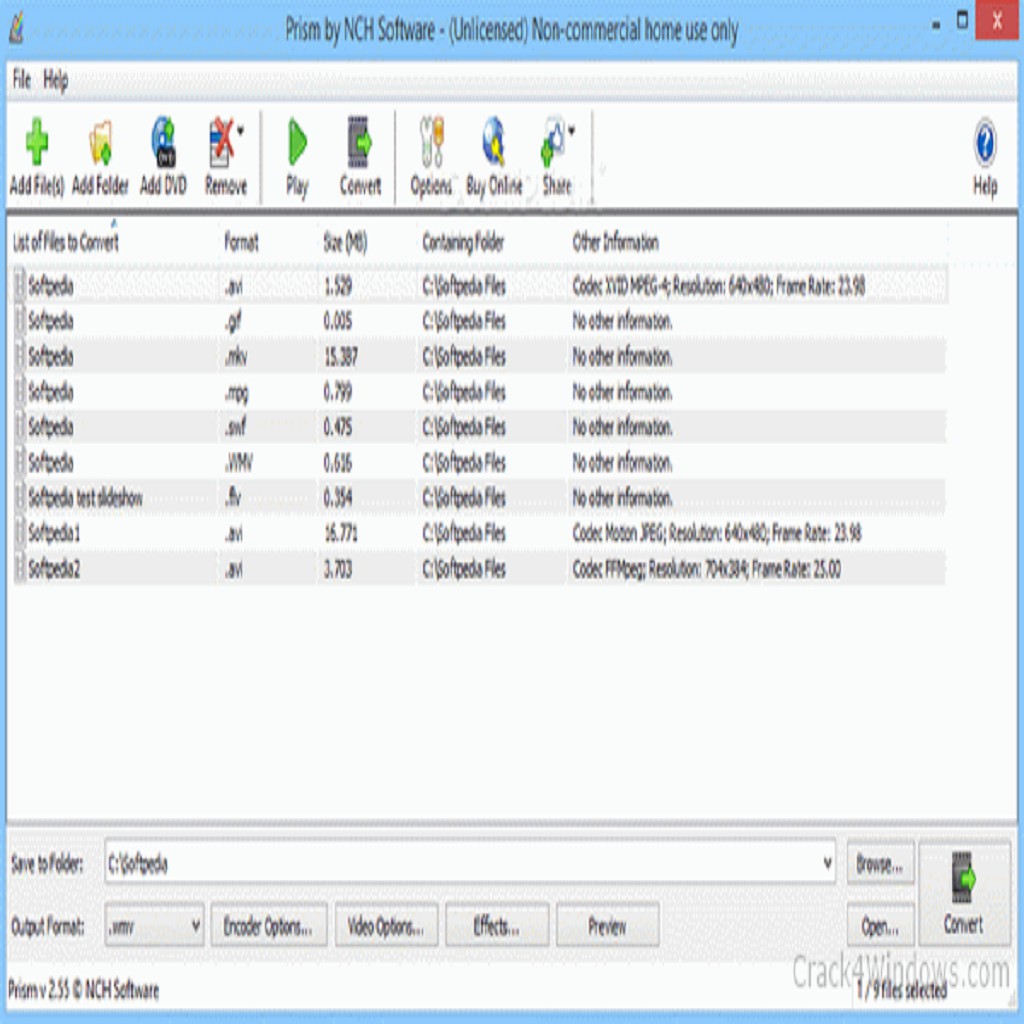Sort by the Size (MB) column header

[x=345, y=243]
